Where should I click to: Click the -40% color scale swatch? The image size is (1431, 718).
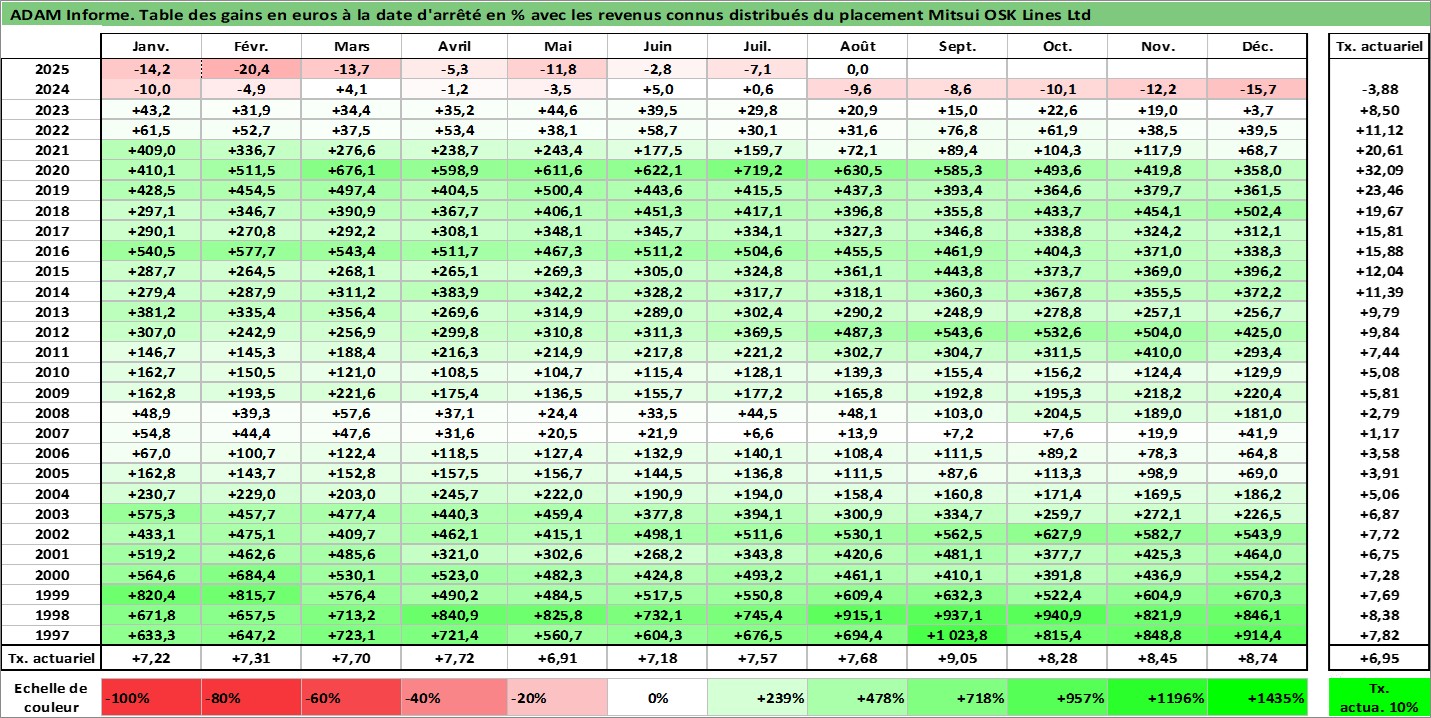pyautogui.click(x=455, y=697)
